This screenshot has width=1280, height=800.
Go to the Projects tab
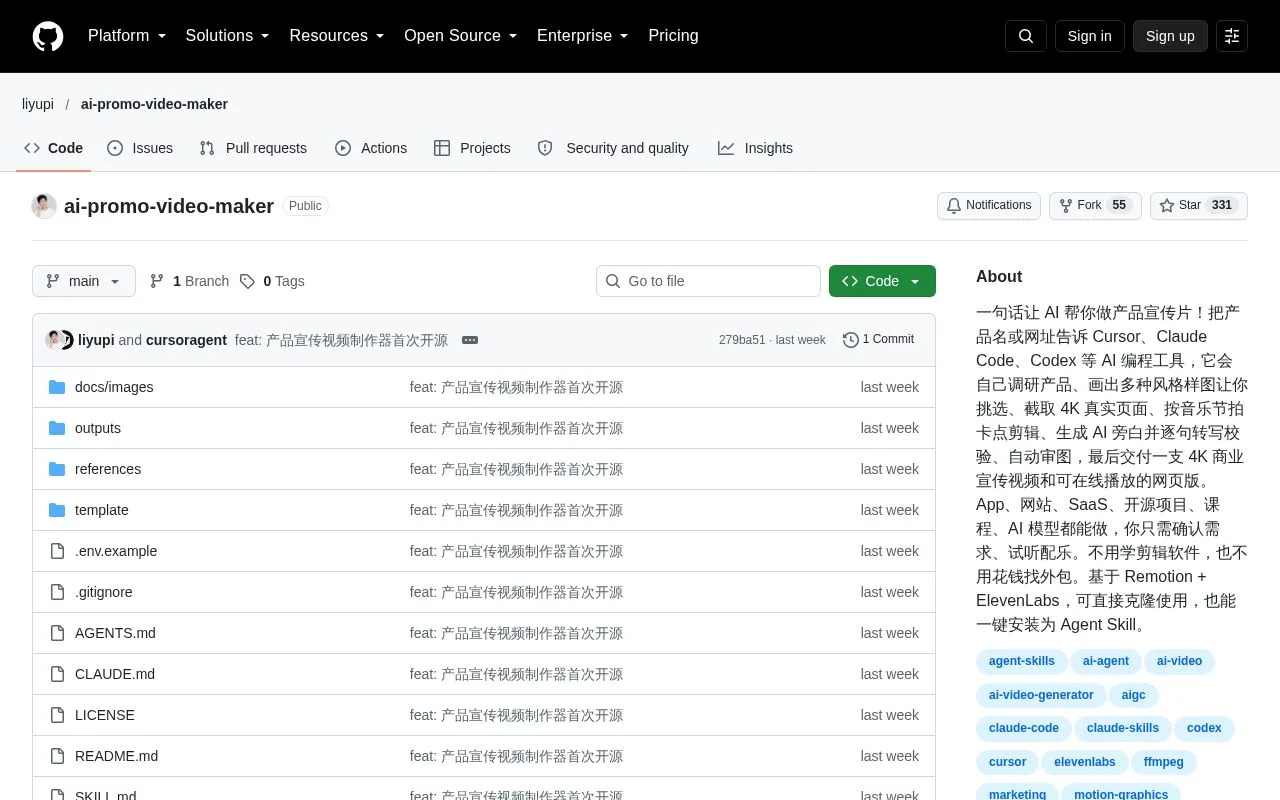pos(472,148)
